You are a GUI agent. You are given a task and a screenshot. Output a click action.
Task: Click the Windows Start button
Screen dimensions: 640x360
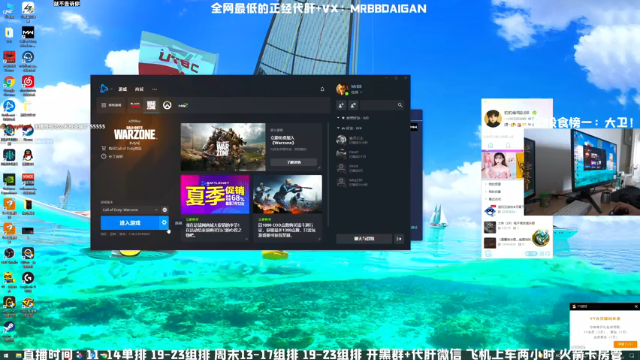pos(5,356)
